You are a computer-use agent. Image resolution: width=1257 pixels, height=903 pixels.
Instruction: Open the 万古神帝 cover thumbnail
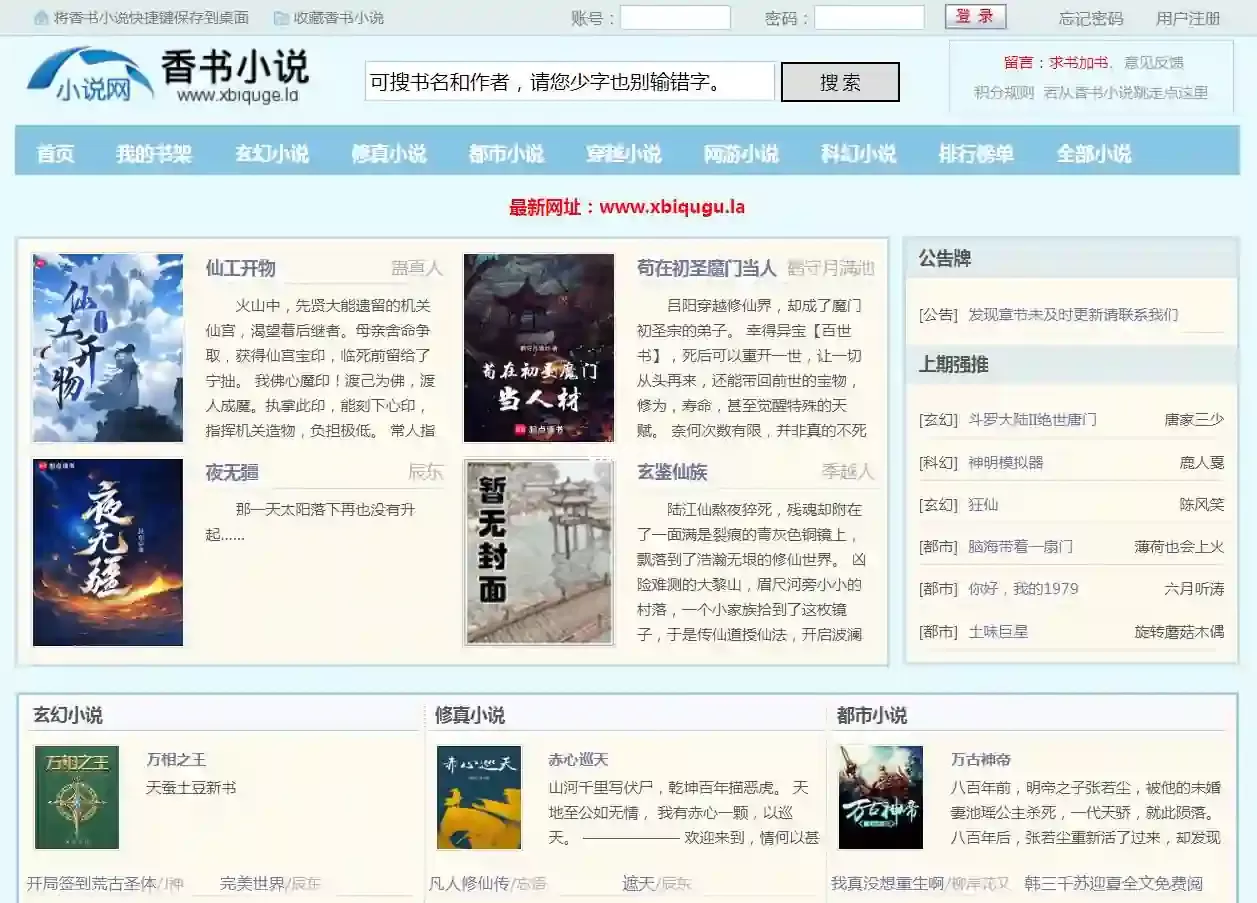881,798
